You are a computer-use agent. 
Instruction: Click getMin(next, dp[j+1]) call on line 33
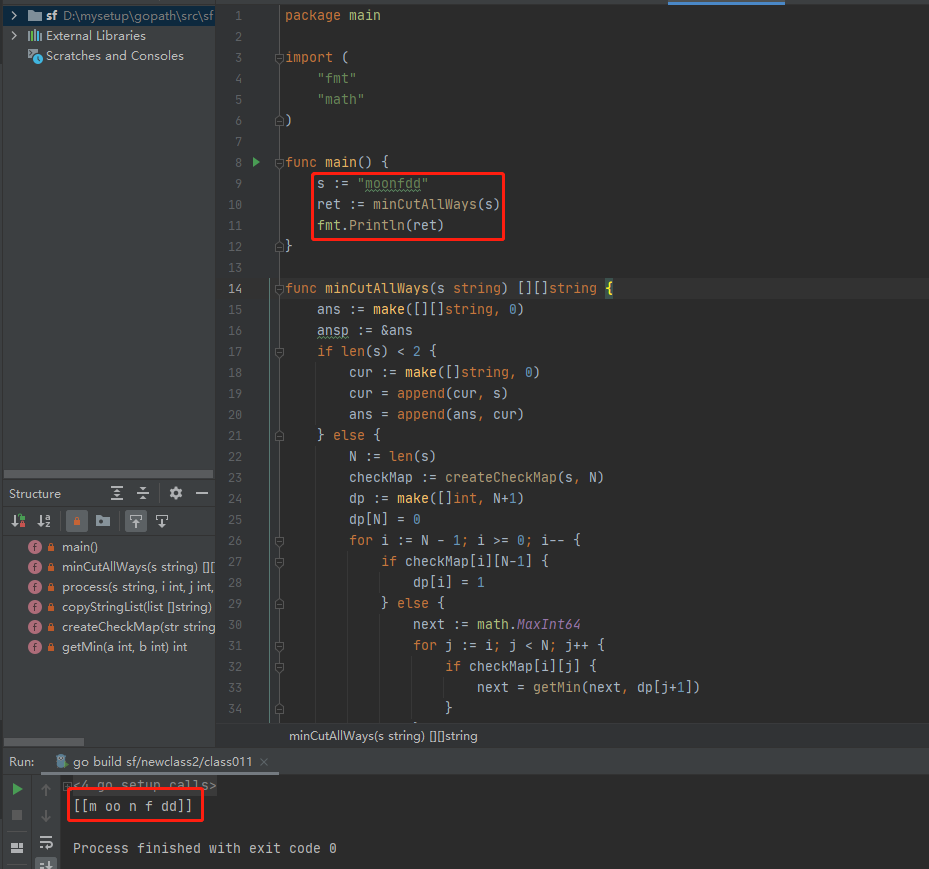pyautogui.click(x=616, y=687)
